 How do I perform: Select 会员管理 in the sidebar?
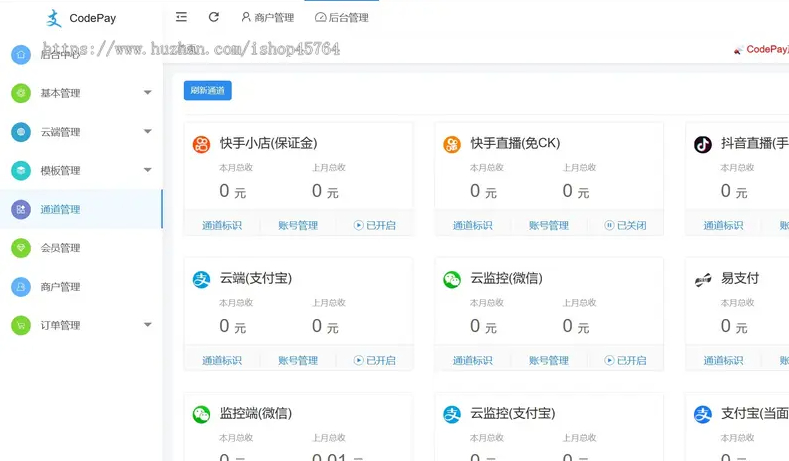pos(60,248)
